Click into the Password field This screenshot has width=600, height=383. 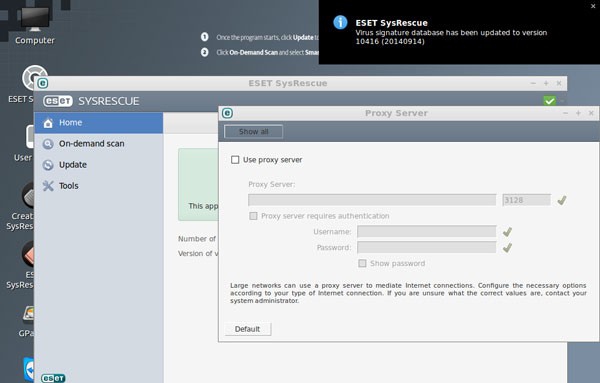(427, 247)
